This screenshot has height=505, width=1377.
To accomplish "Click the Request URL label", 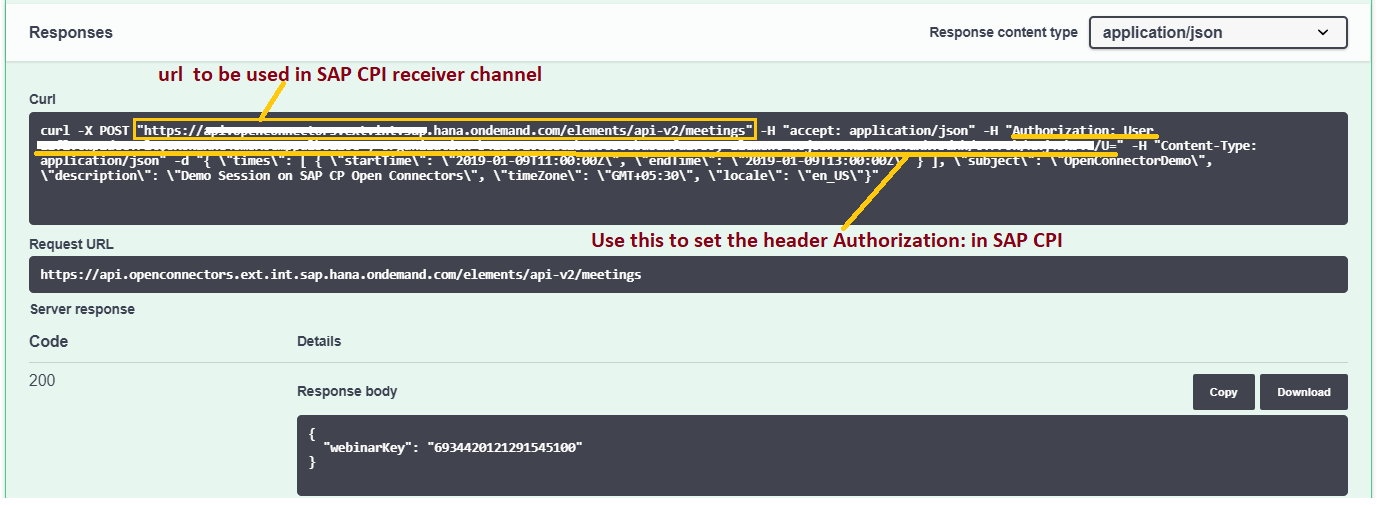I will [x=71, y=244].
